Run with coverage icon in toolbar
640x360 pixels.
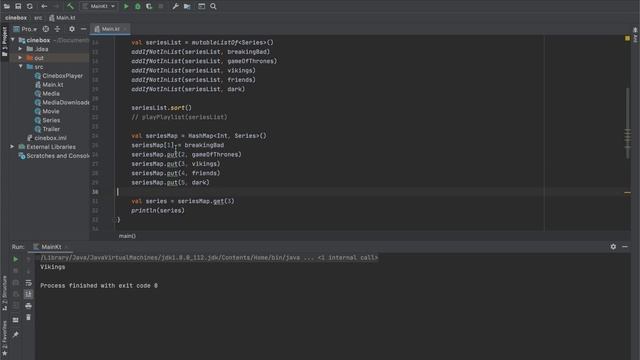pyautogui.click(x=149, y=6)
